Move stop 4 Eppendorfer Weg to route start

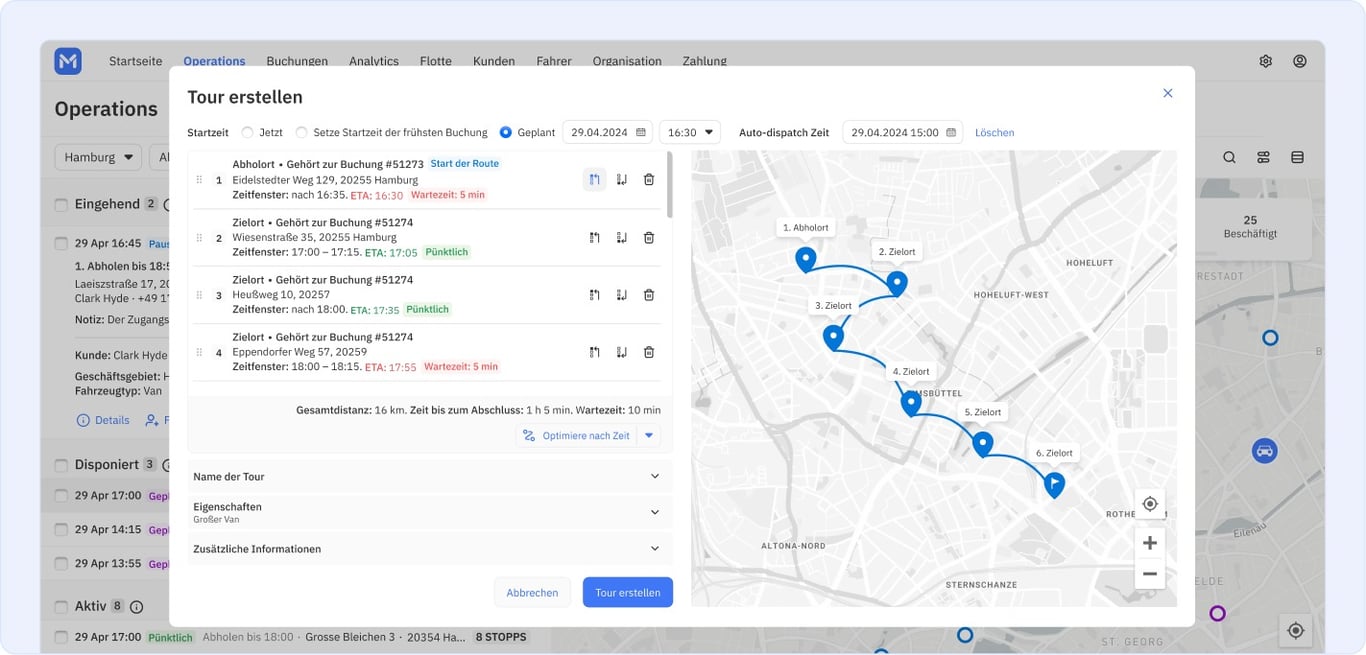[594, 352]
